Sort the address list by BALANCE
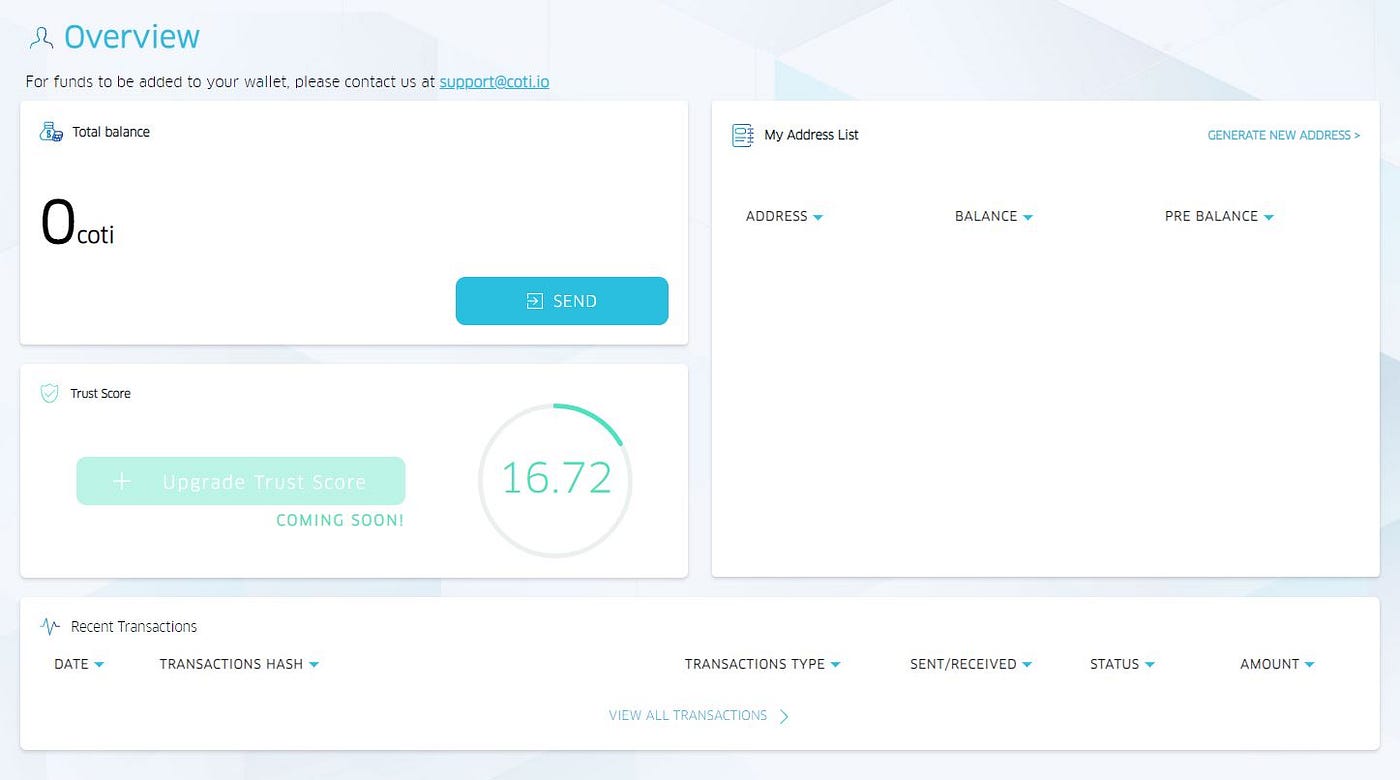 [994, 216]
